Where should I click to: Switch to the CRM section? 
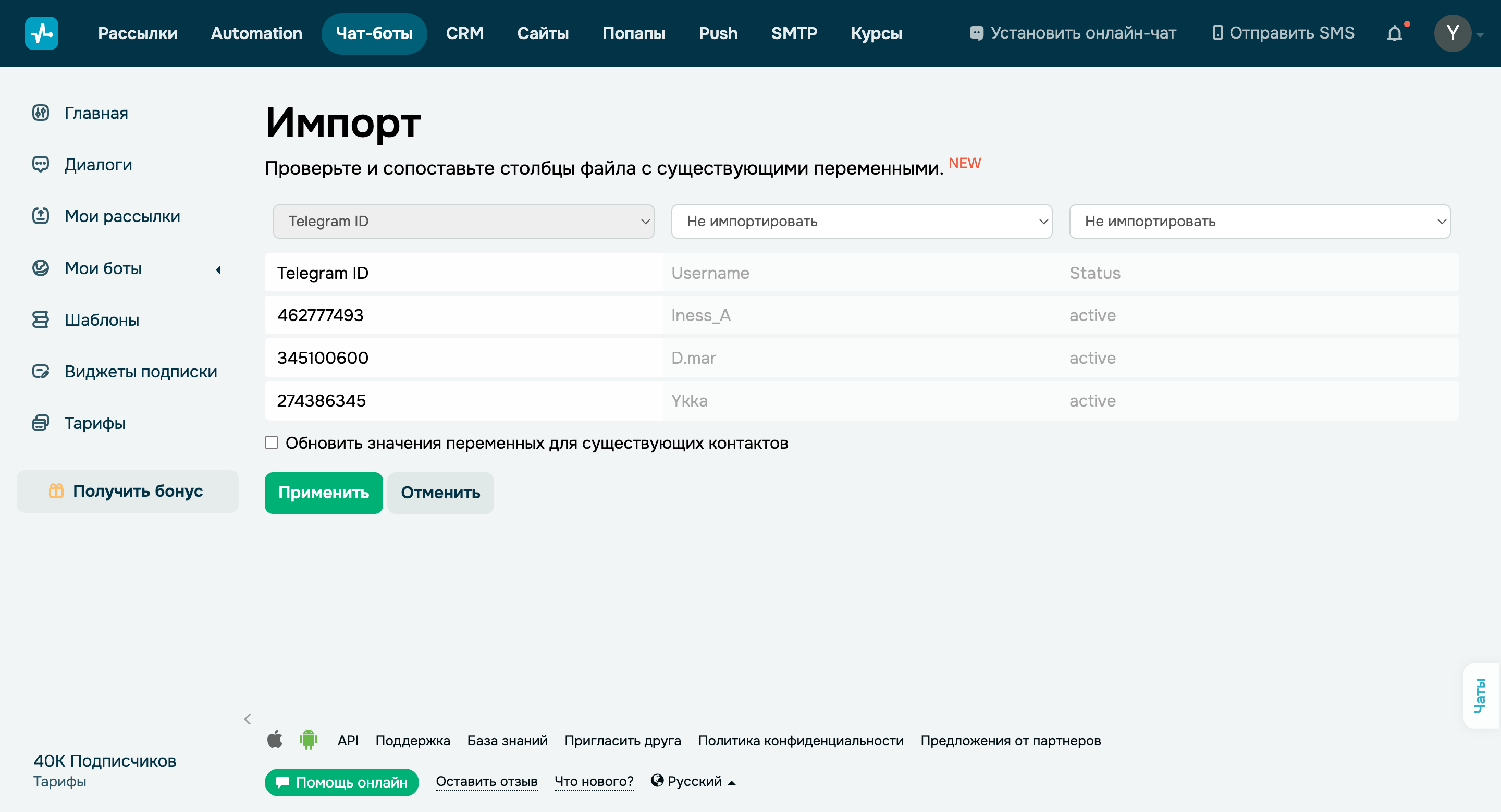[x=465, y=33]
